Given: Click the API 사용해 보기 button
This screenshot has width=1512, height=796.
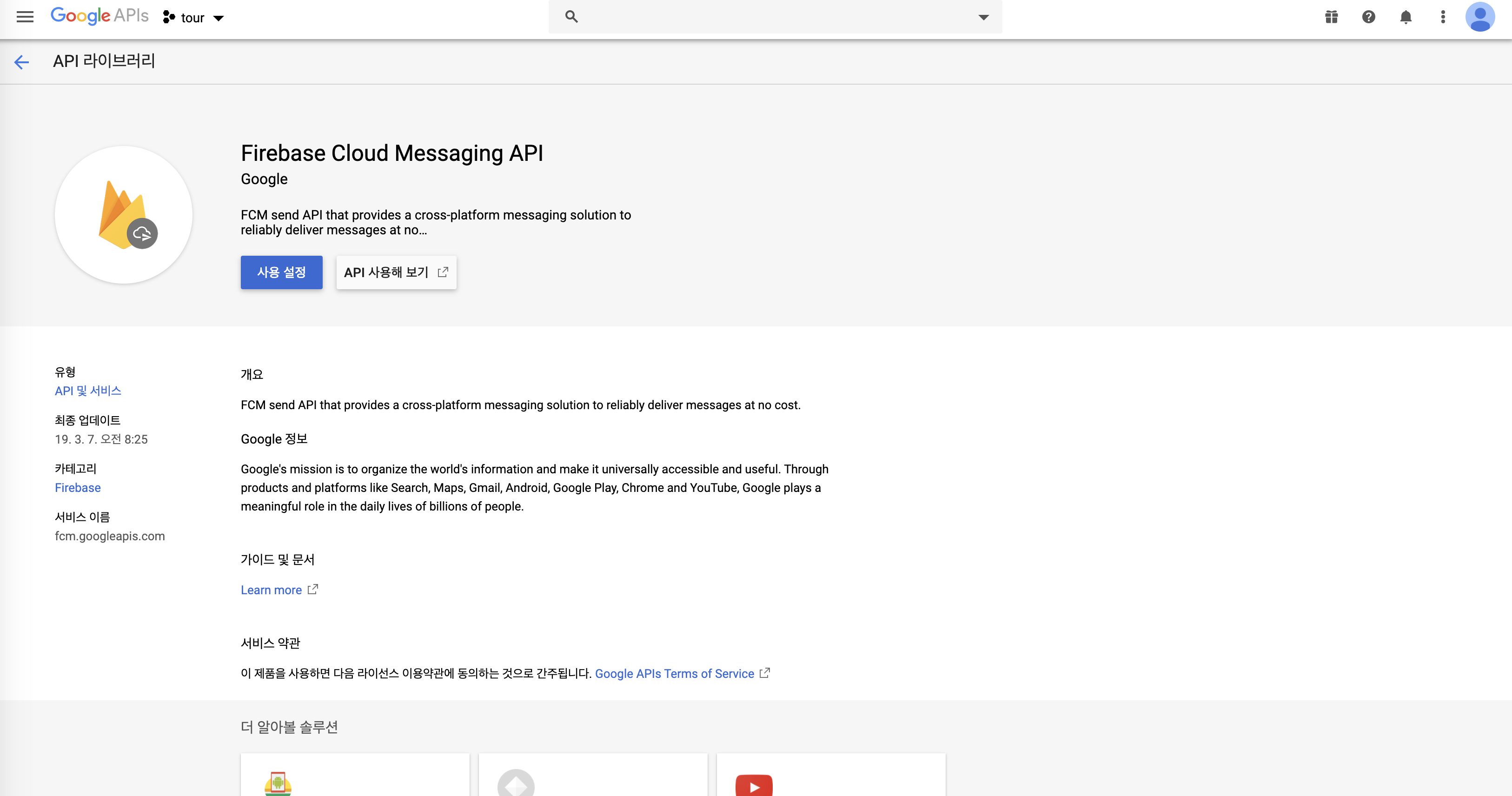Looking at the screenshot, I should coord(396,272).
